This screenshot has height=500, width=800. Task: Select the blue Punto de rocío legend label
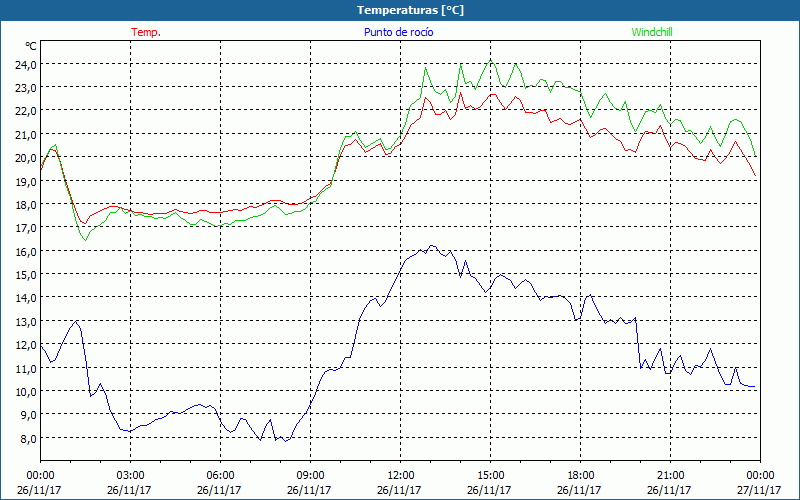398,32
